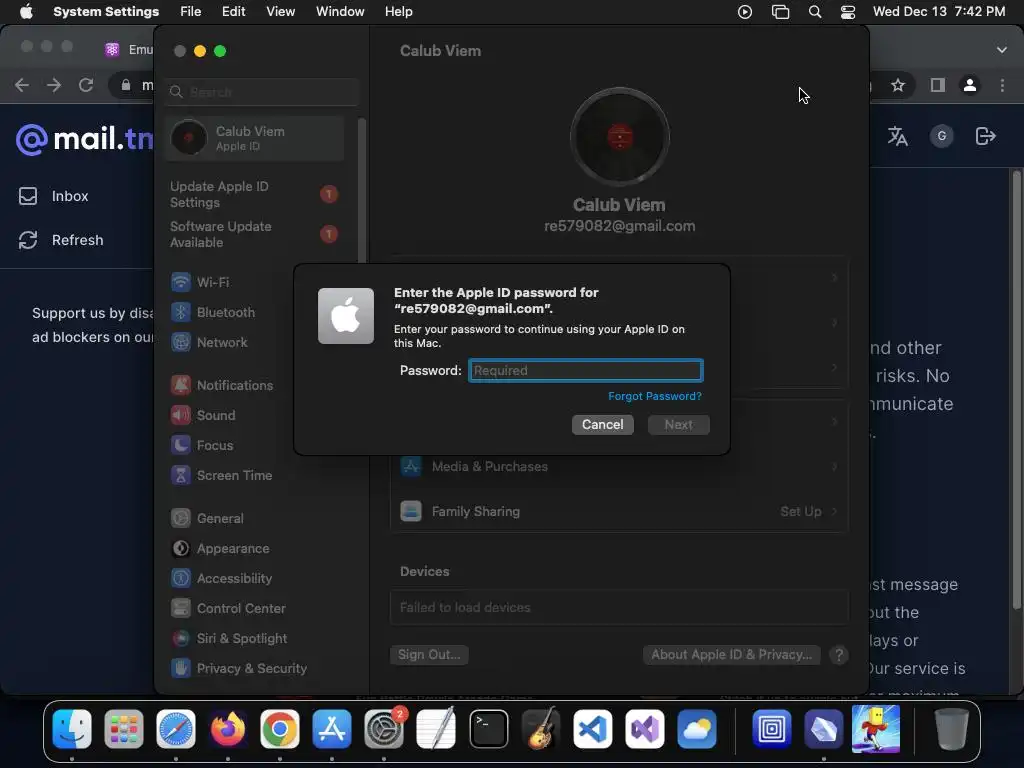Screen dimensions: 1024x768
Task: Launch Safari from the Dock
Action: (176, 728)
